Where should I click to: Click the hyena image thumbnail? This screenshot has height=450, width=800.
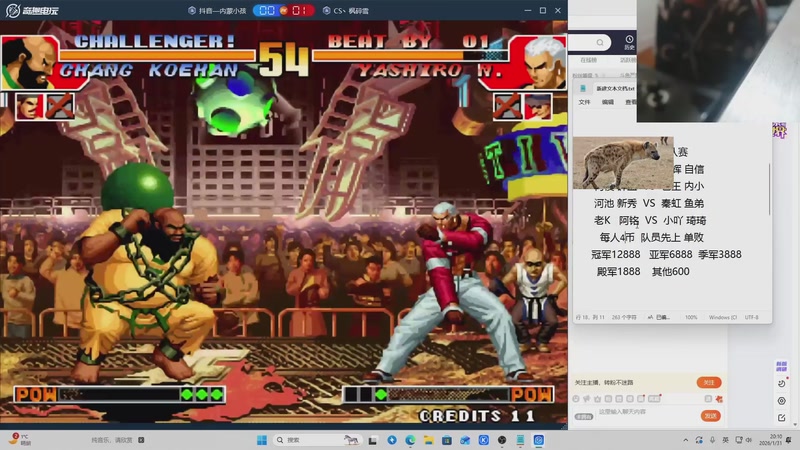tap(623, 162)
